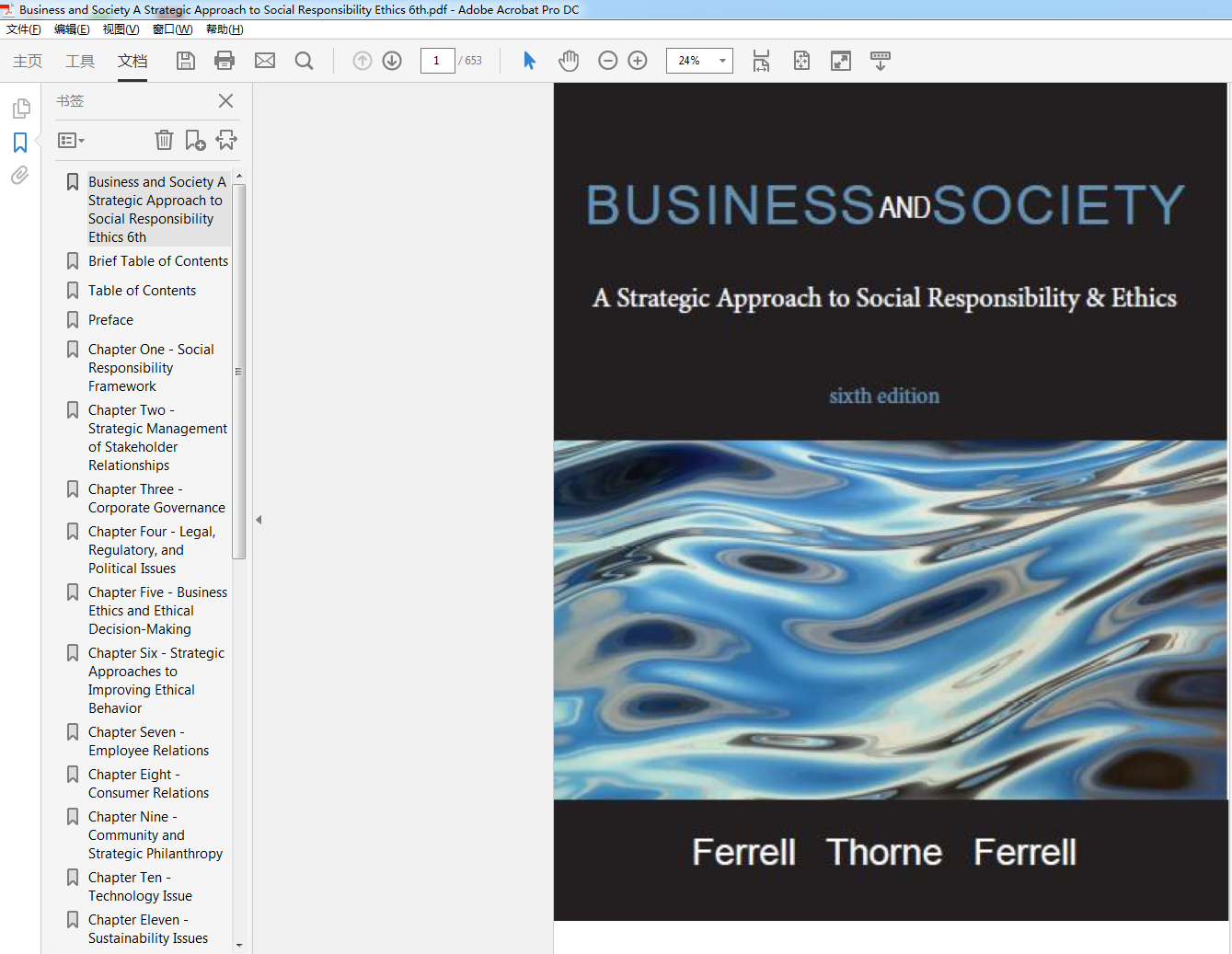
Task: Click the Fit width scrolling icon
Action: (x=761, y=61)
